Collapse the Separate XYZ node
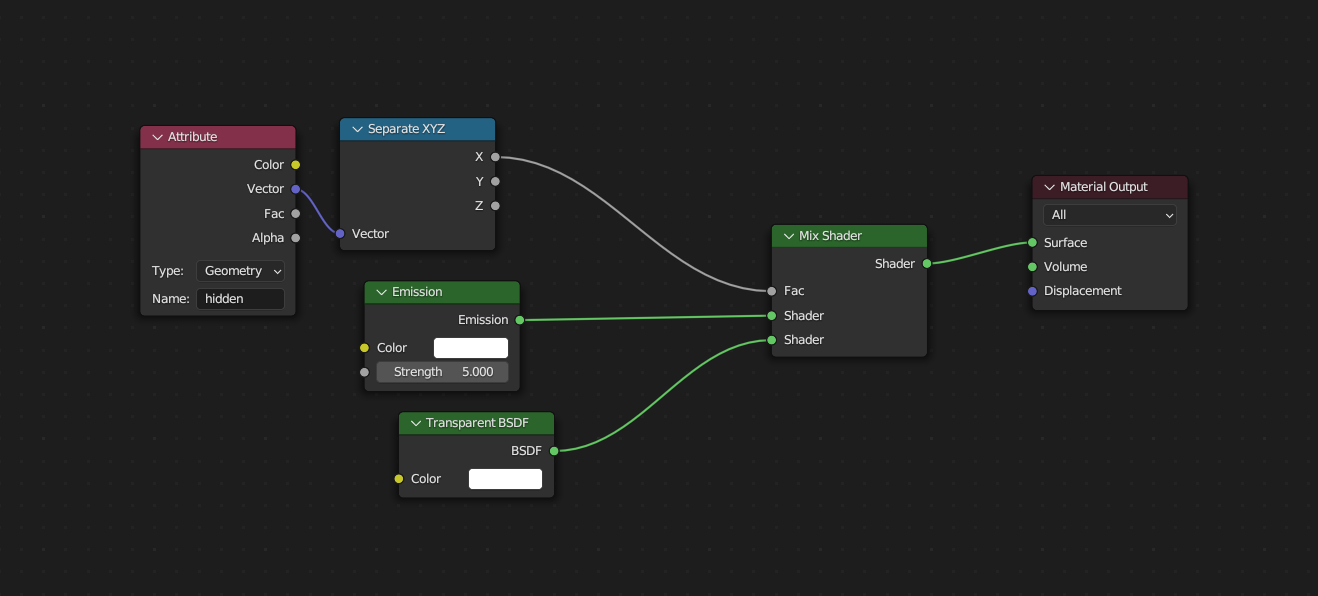The image size is (1318, 596). tap(357, 129)
